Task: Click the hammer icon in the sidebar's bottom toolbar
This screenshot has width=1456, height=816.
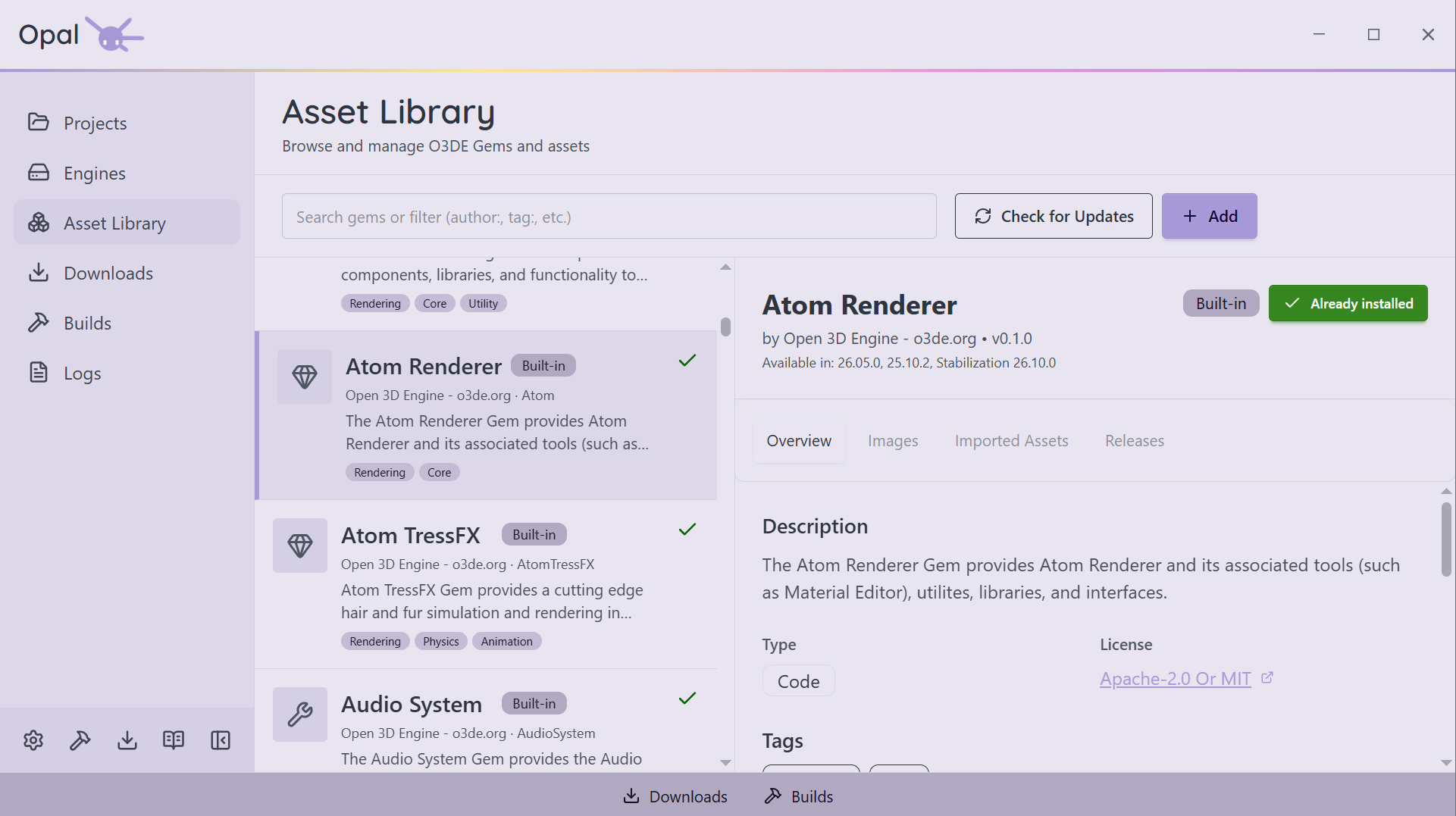Action: point(80,740)
